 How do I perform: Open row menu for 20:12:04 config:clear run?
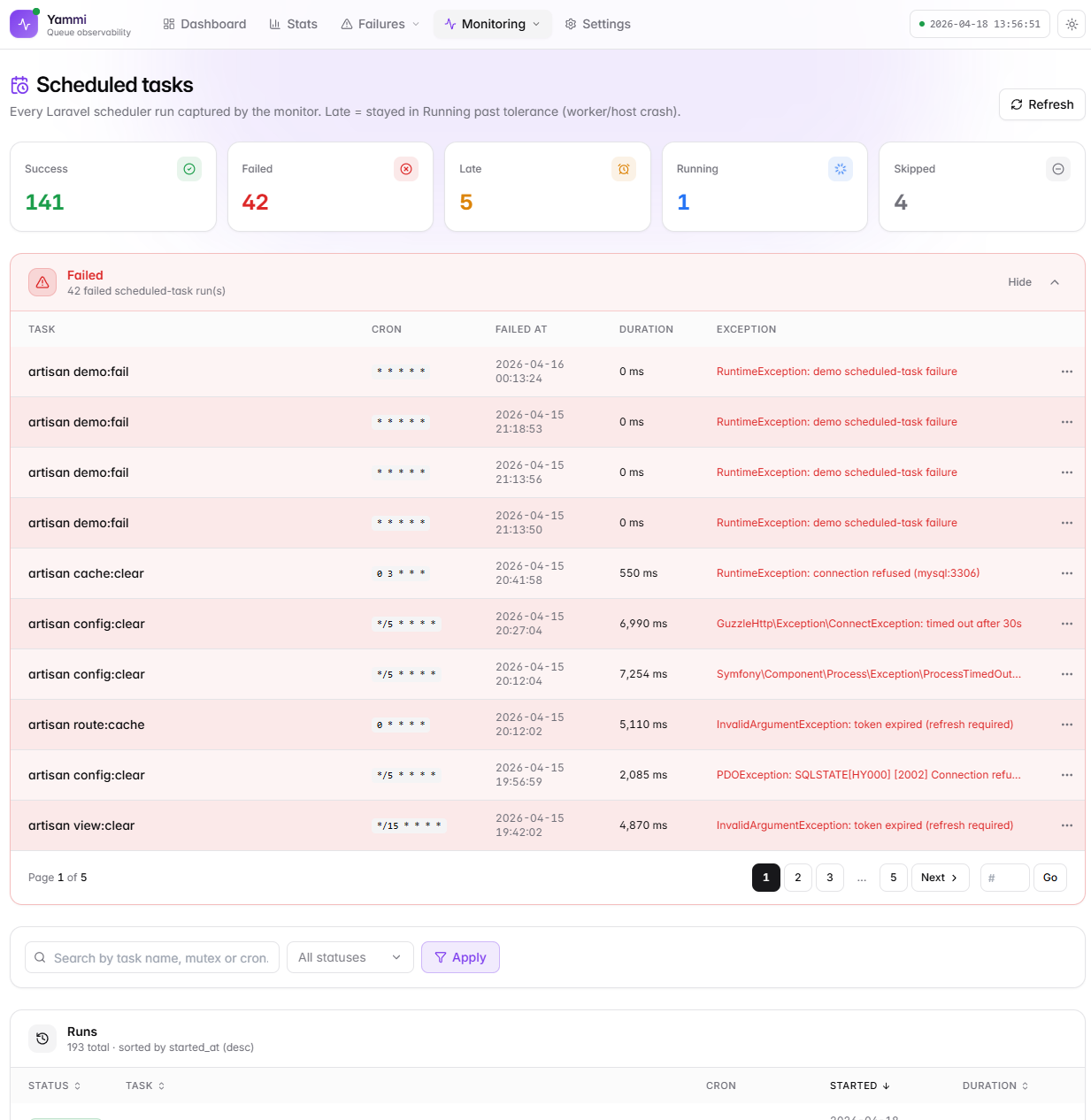click(1067, 674)
